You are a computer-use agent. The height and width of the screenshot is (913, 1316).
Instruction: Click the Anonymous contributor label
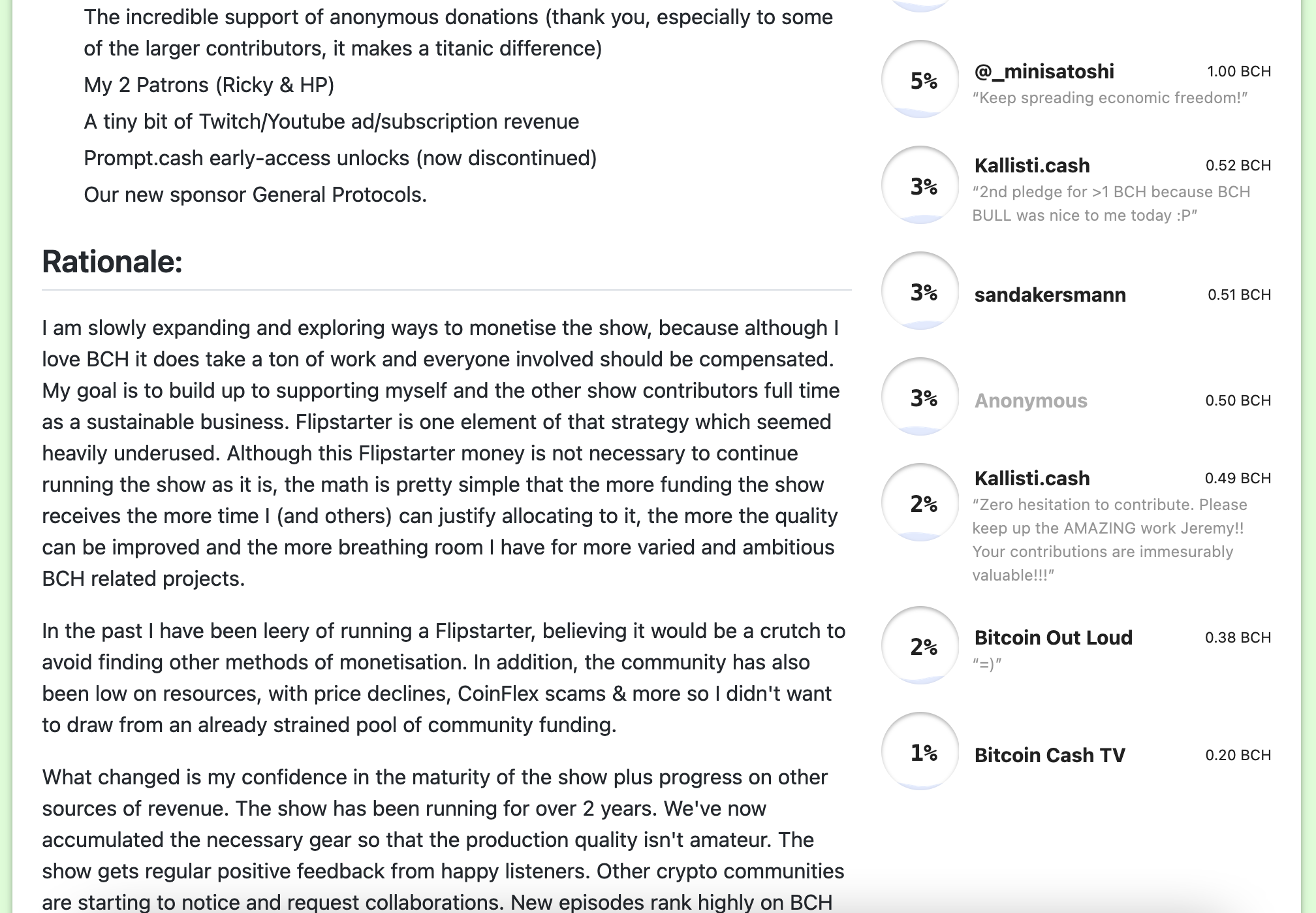(1031, 400)
